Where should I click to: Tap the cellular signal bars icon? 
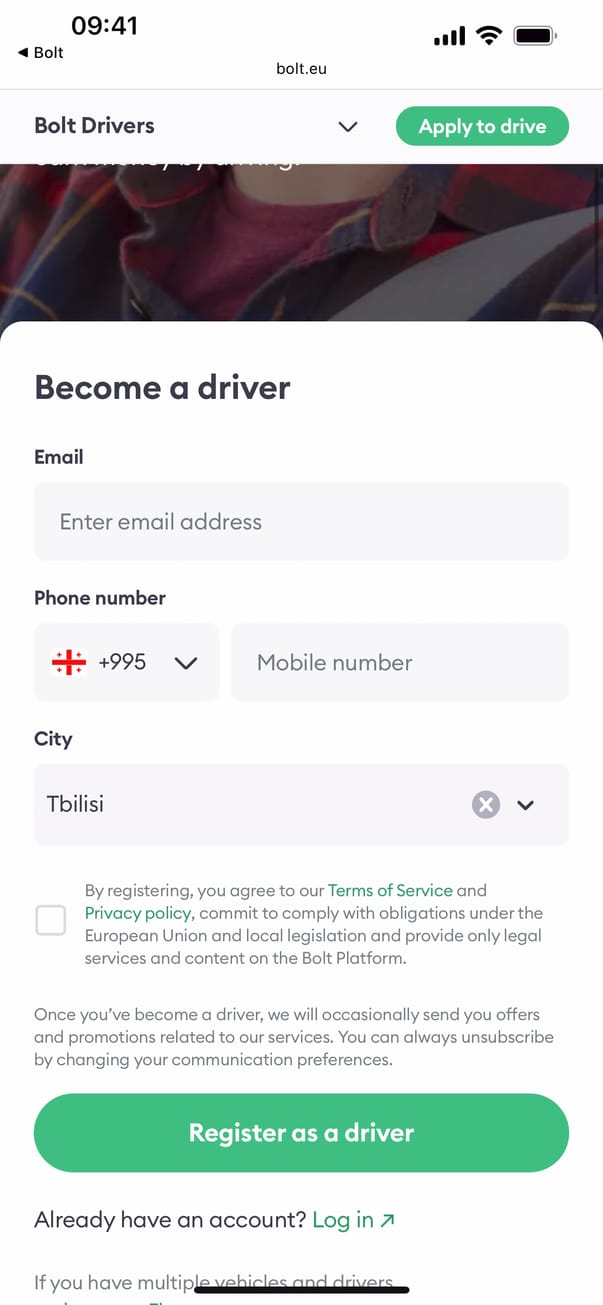pyautogui.click(x=449, y=37)
